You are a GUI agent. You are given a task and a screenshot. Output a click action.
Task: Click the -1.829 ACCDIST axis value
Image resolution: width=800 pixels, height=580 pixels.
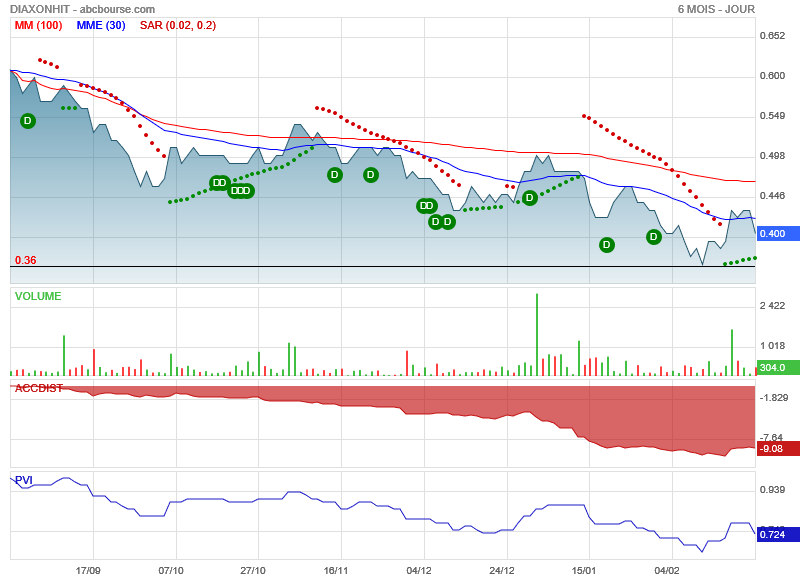774,397
